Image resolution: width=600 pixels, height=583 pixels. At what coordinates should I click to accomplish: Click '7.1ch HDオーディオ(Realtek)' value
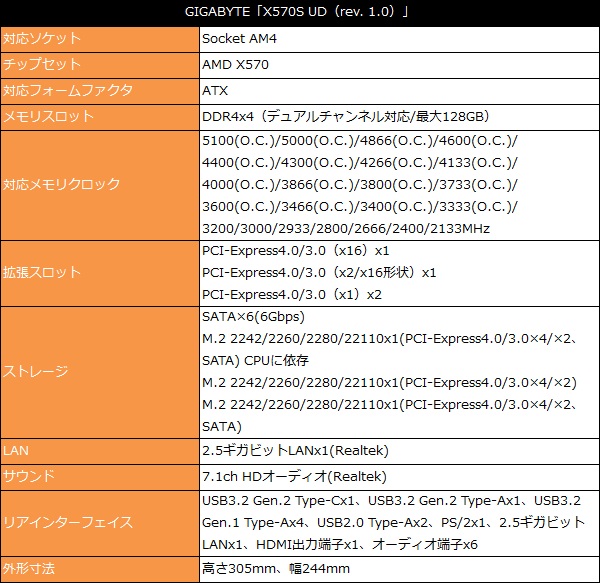(294, 477)
